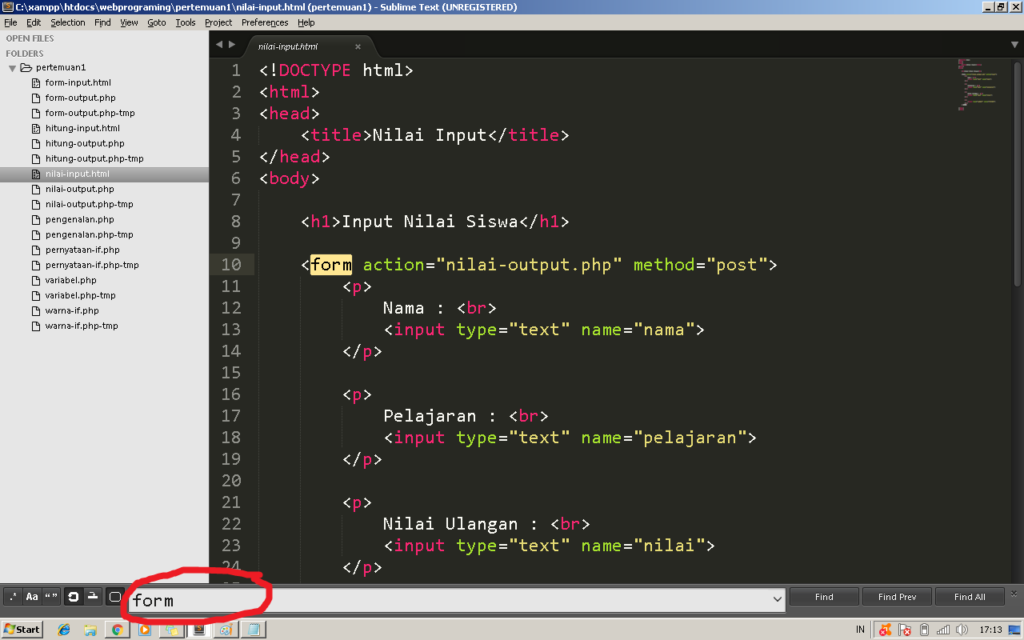The height and width of the screenshot is (640, 1024).
Task: Click the OPEN FILES sidebar heading
Action: (x=30, y=39)
